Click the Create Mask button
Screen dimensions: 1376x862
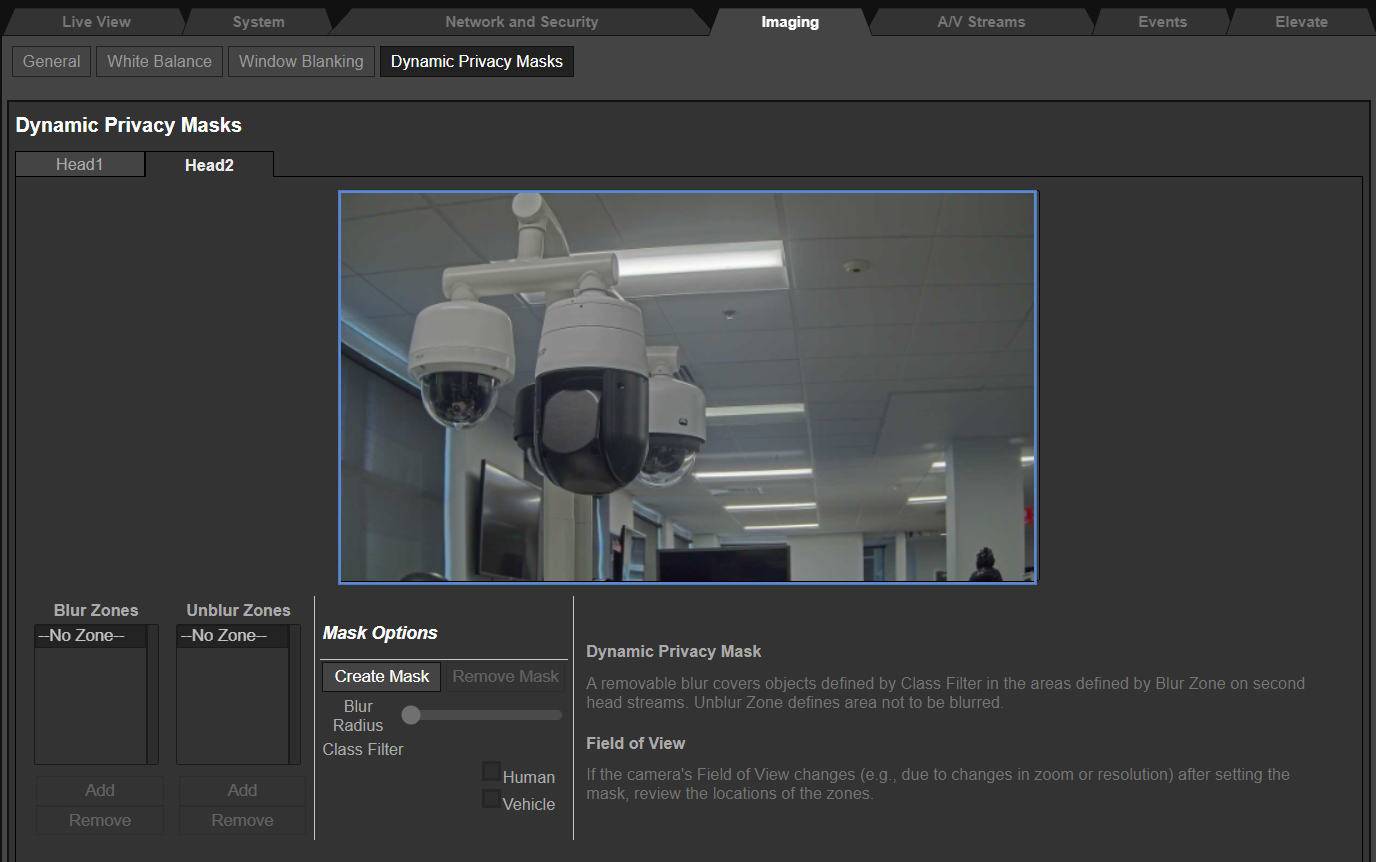(x=382, y=676)
